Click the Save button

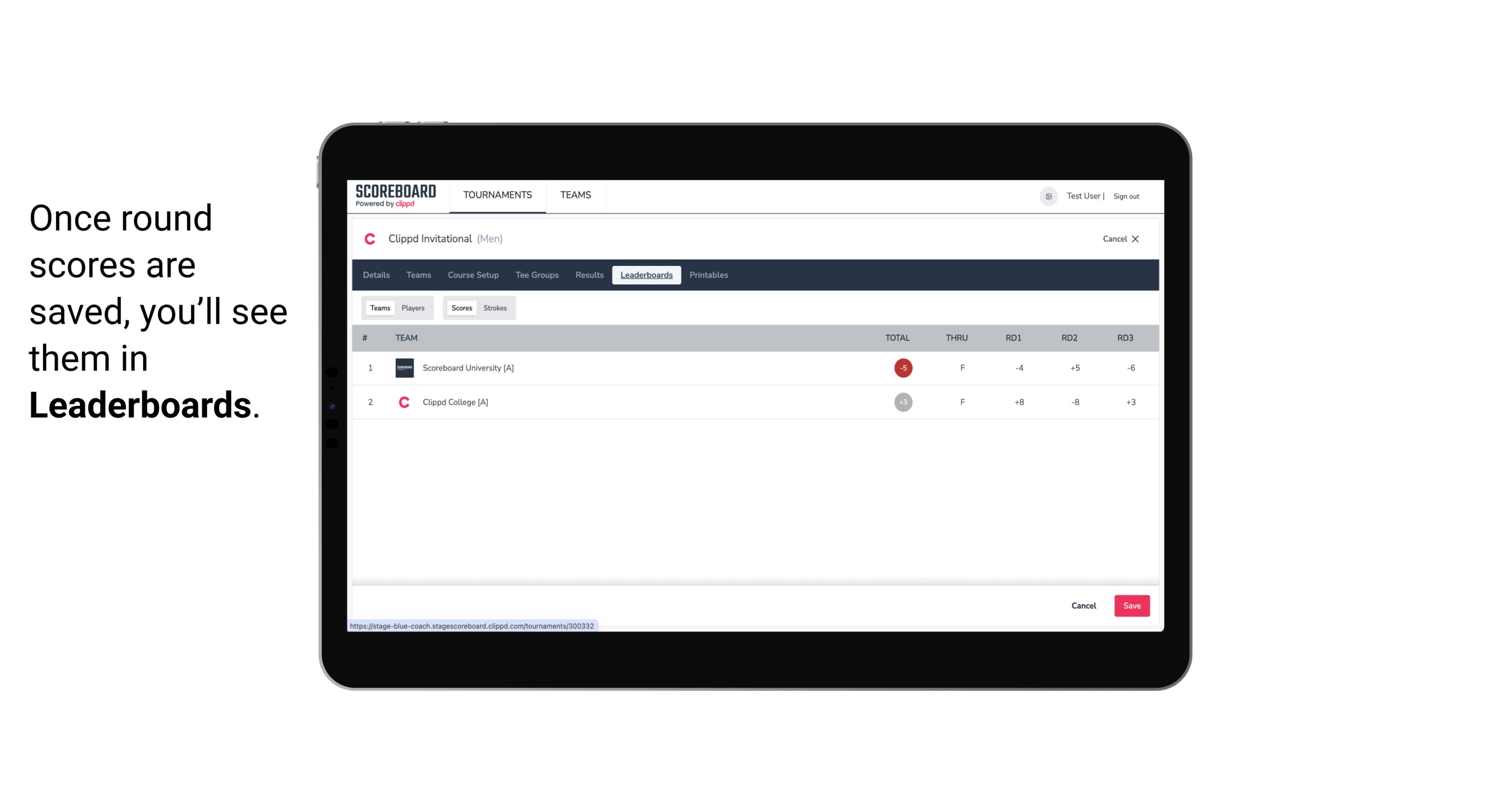pyautogui.click(x=1131, y=605)
